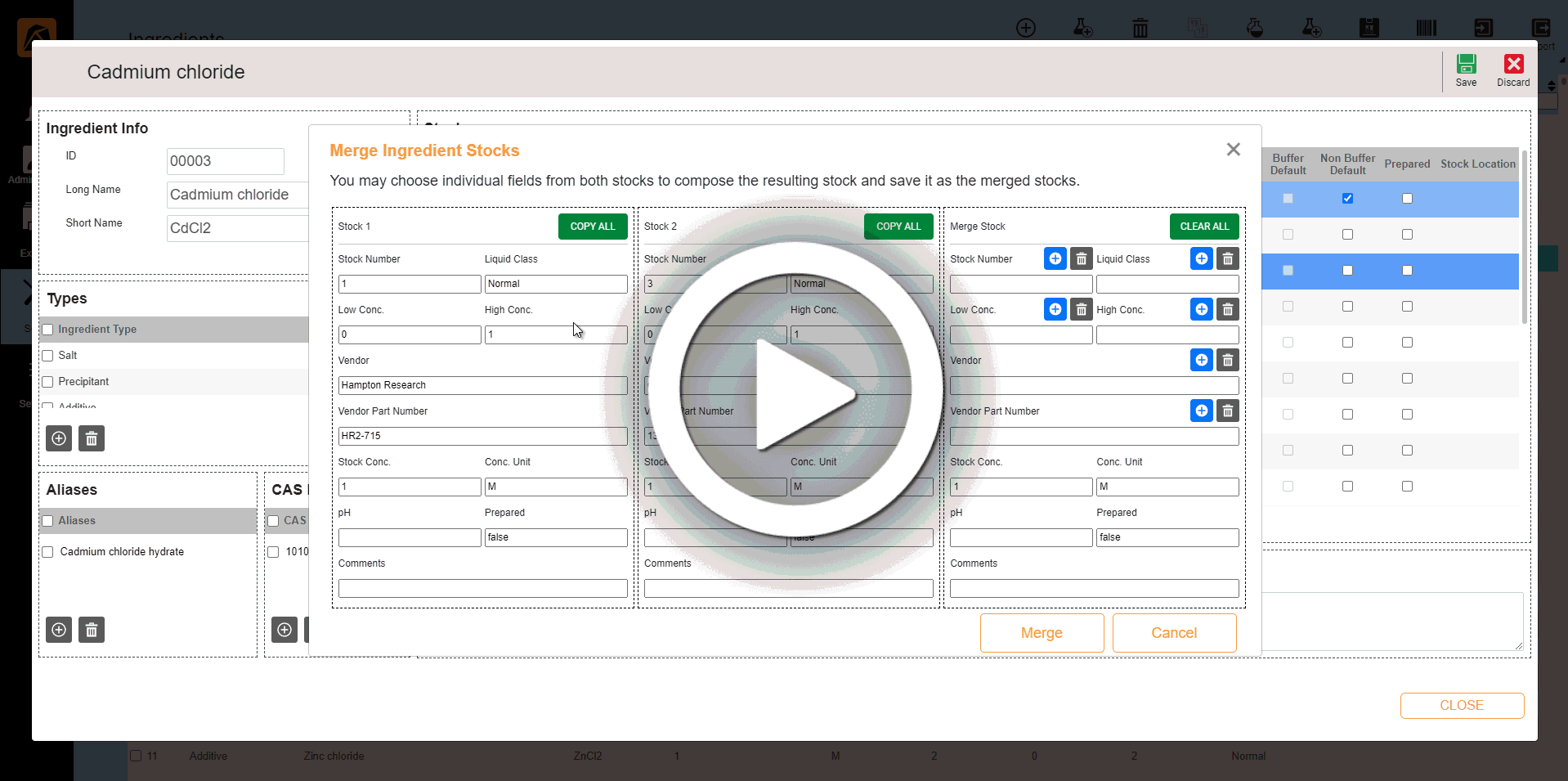Delete Liquid Class from merge stock
Viewport: 1568px width, 781px height.
point(1227,259)
